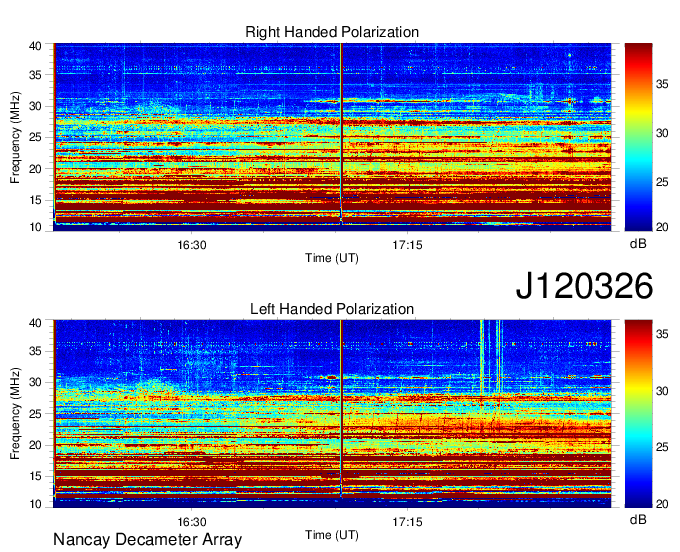Click the 40 MHz tick label on bottom plot
680x552 pixels.
pos(35,323)
